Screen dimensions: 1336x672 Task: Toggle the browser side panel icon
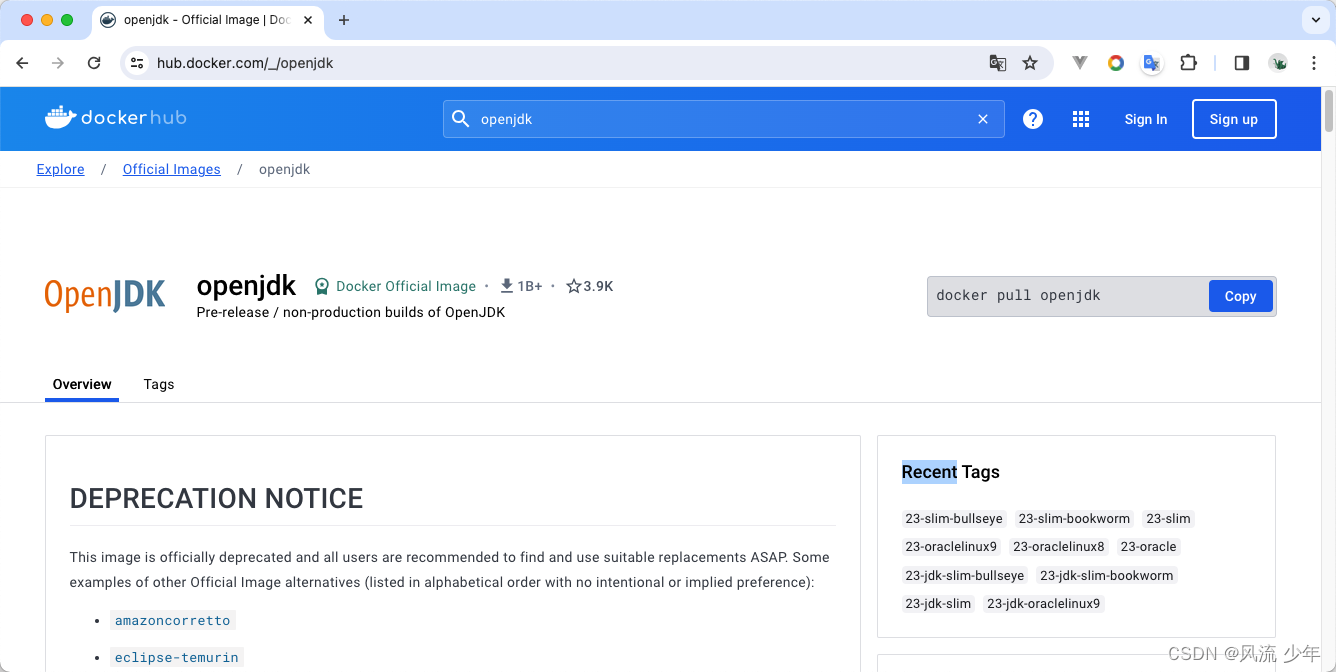[1242, 63]
